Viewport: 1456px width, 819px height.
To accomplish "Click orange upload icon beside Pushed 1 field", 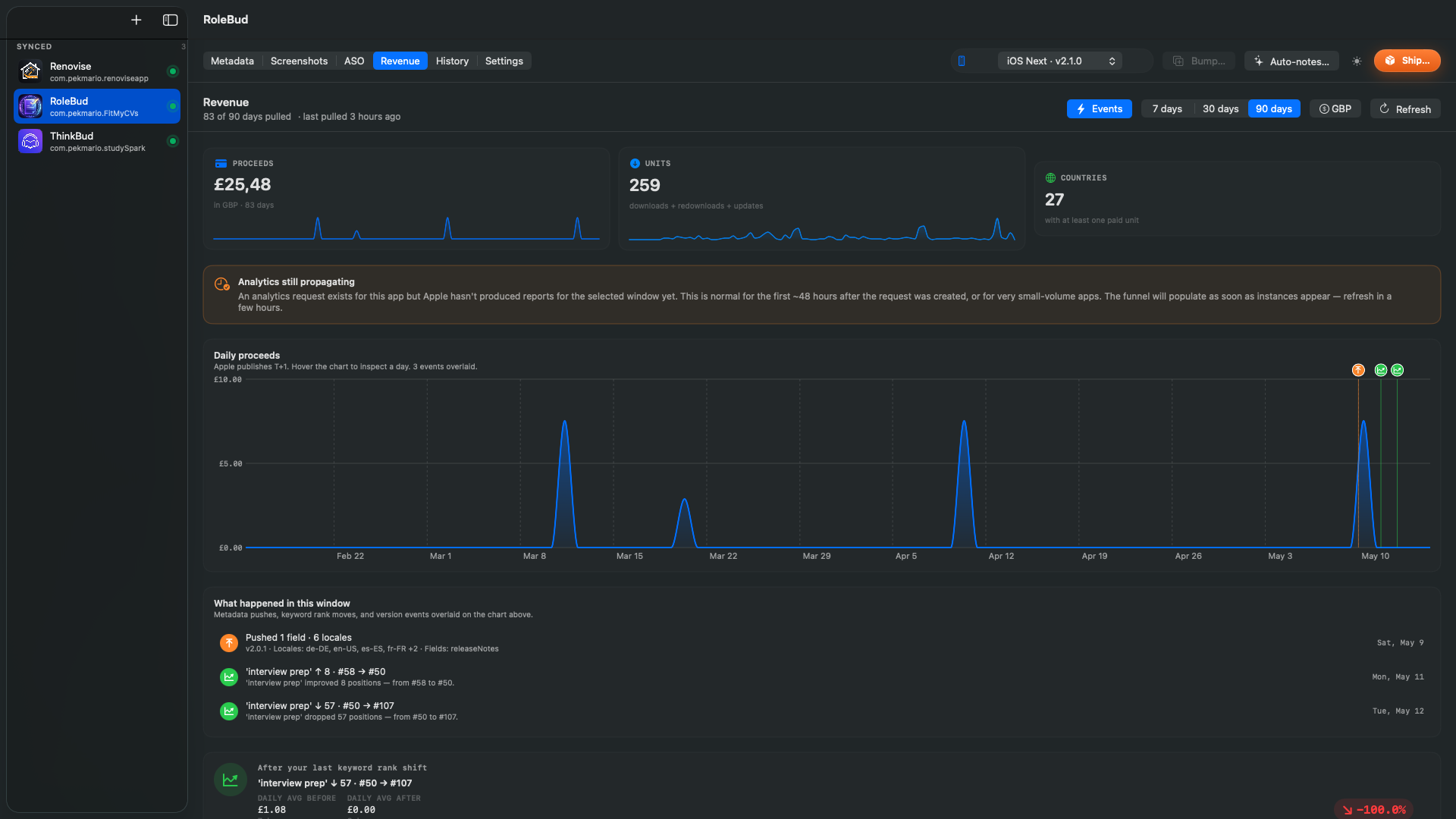I will [x=228, y=643].
